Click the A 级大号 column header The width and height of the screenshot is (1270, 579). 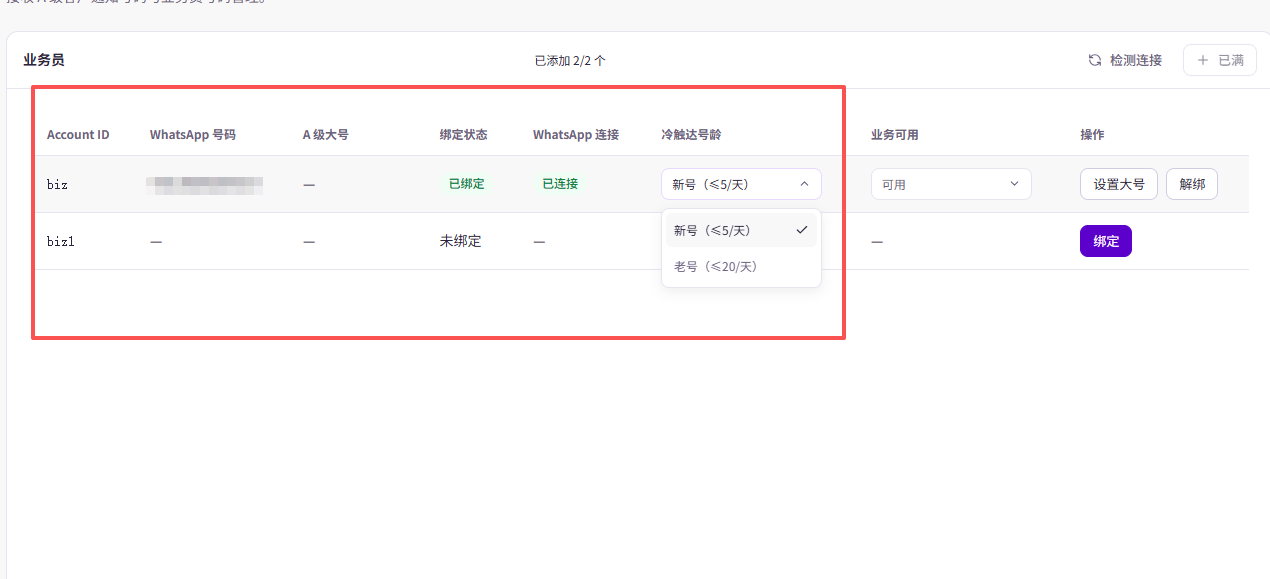point(326,134)
